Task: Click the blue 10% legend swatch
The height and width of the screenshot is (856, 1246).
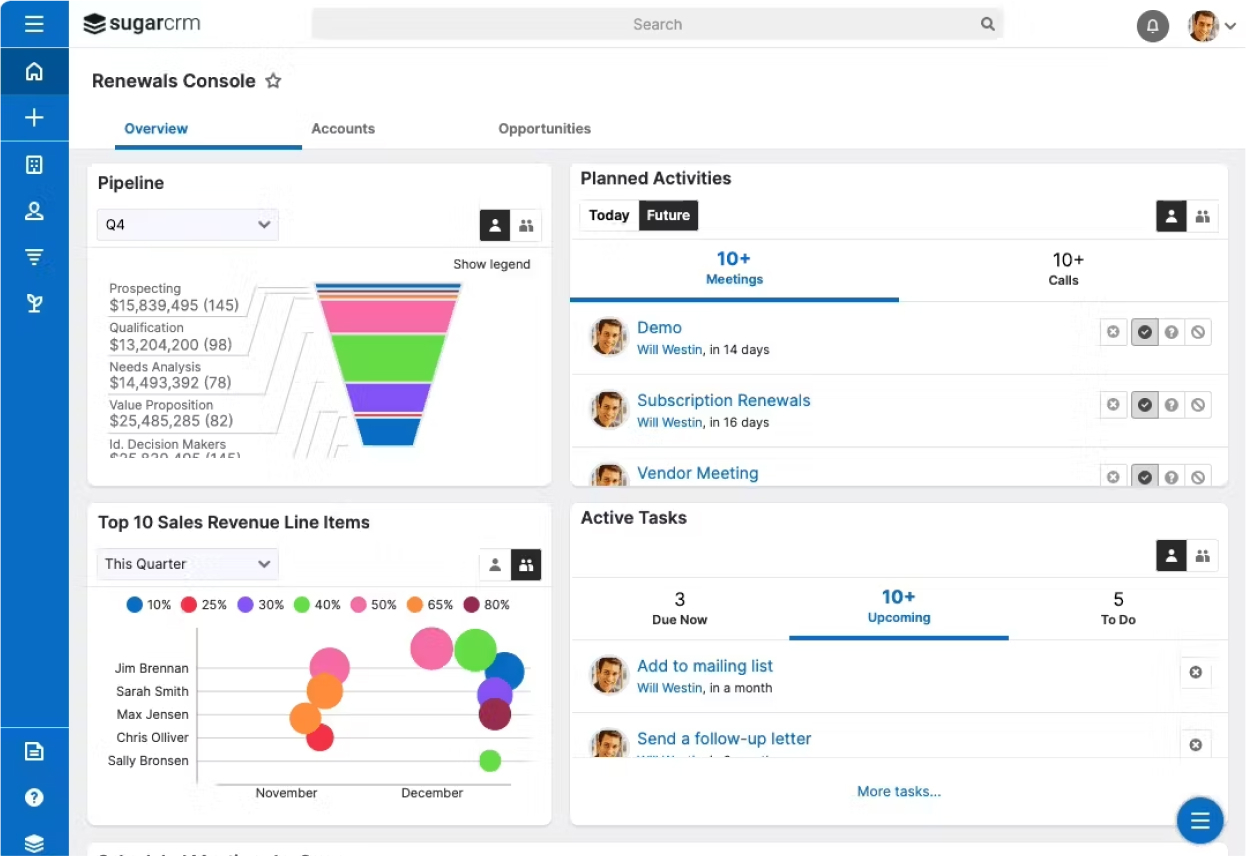Action: pyautogui.click(x=135, y=605)
